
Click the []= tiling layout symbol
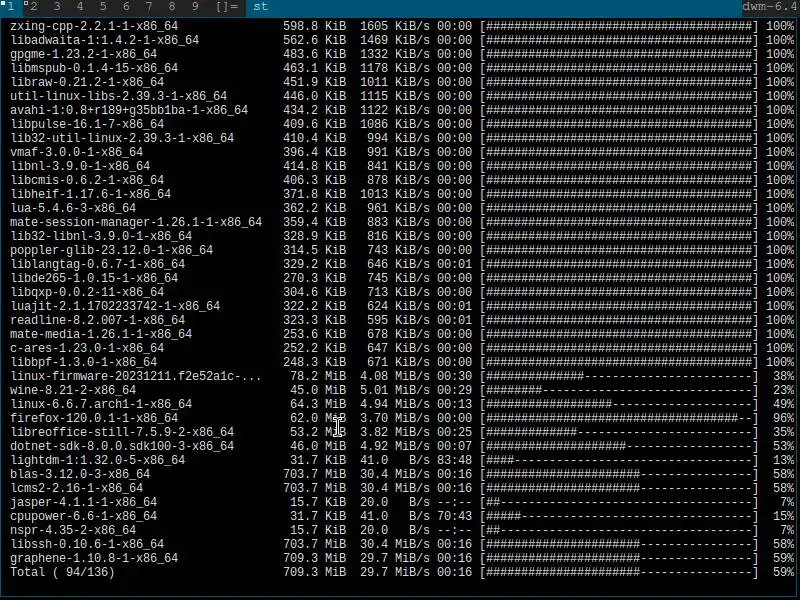(227, 7)
